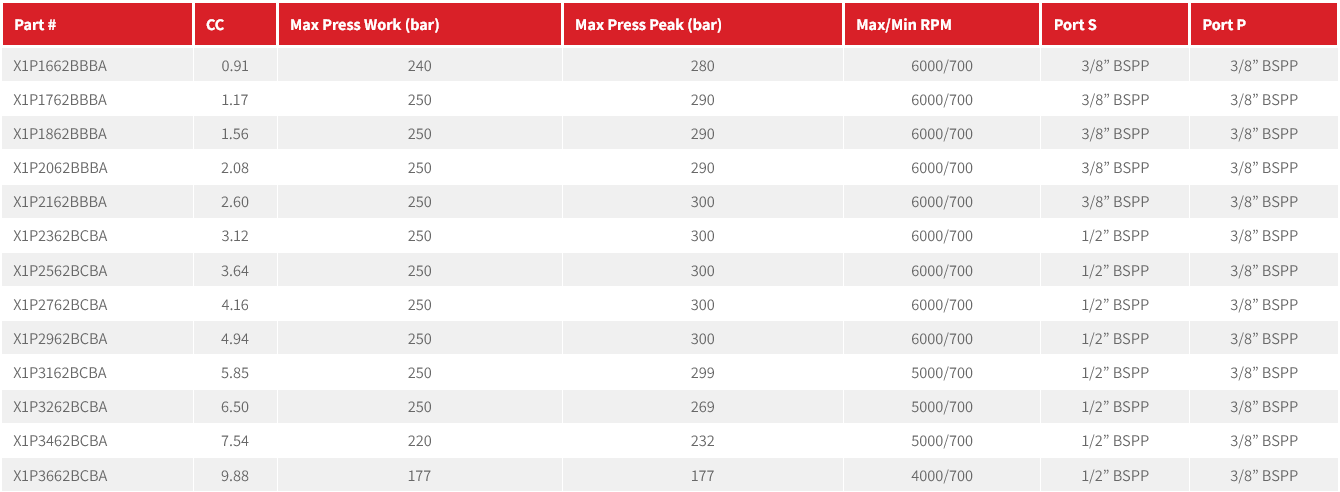This screenshot has height=492, width=1340.
Task: Click the 0.91 CC value
Action: point(235,66)
